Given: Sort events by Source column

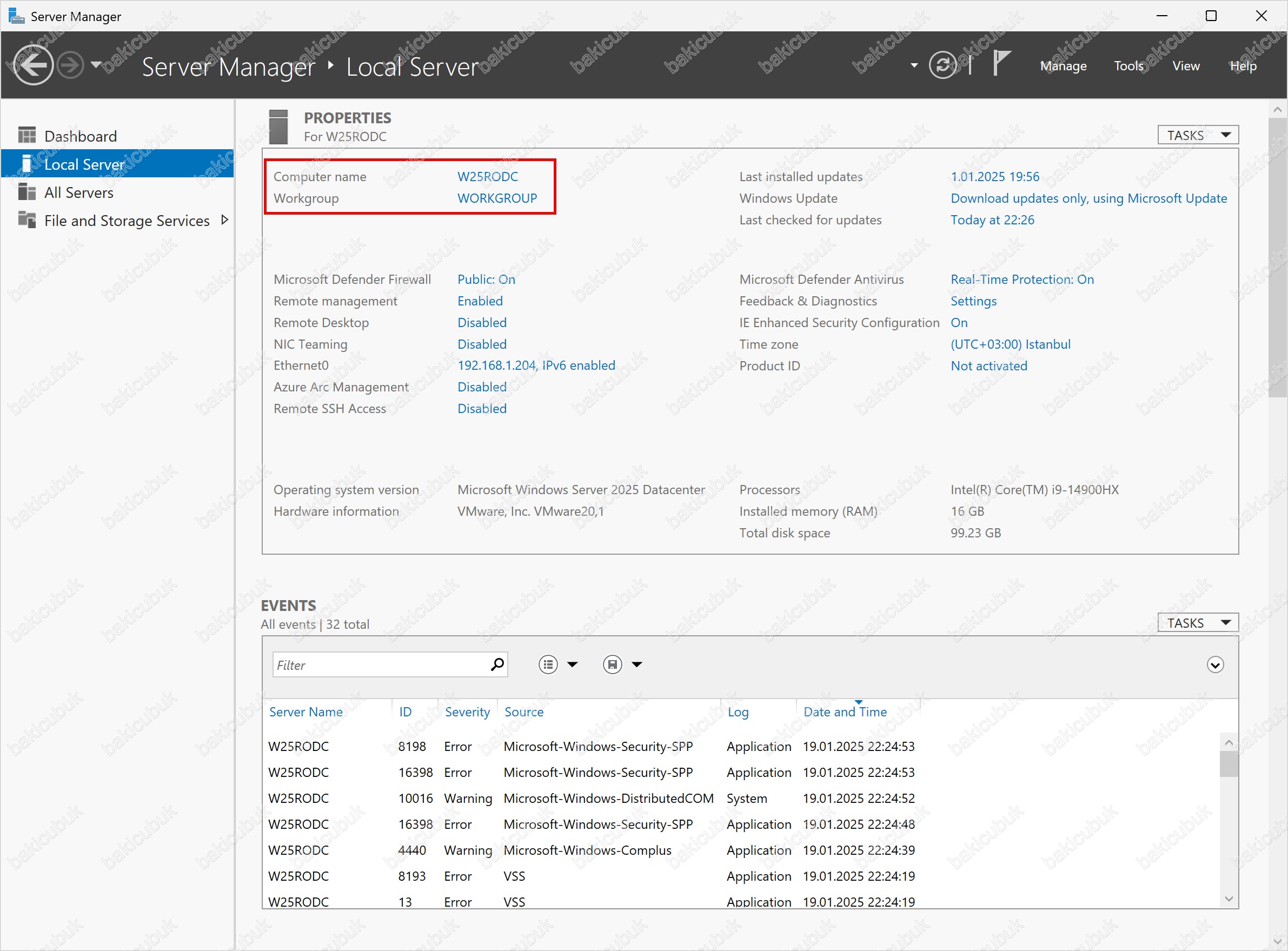Looking at the screenshot, I should tap(523, 711).
